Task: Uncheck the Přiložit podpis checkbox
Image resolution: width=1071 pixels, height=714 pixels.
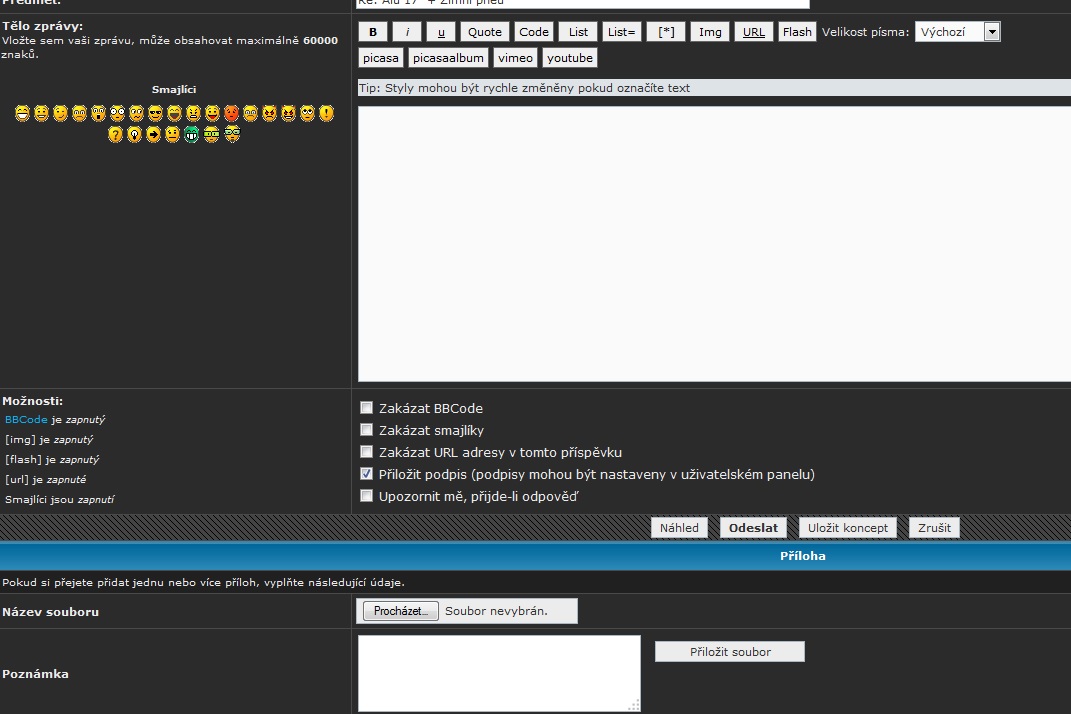Action: click(367, 474)
